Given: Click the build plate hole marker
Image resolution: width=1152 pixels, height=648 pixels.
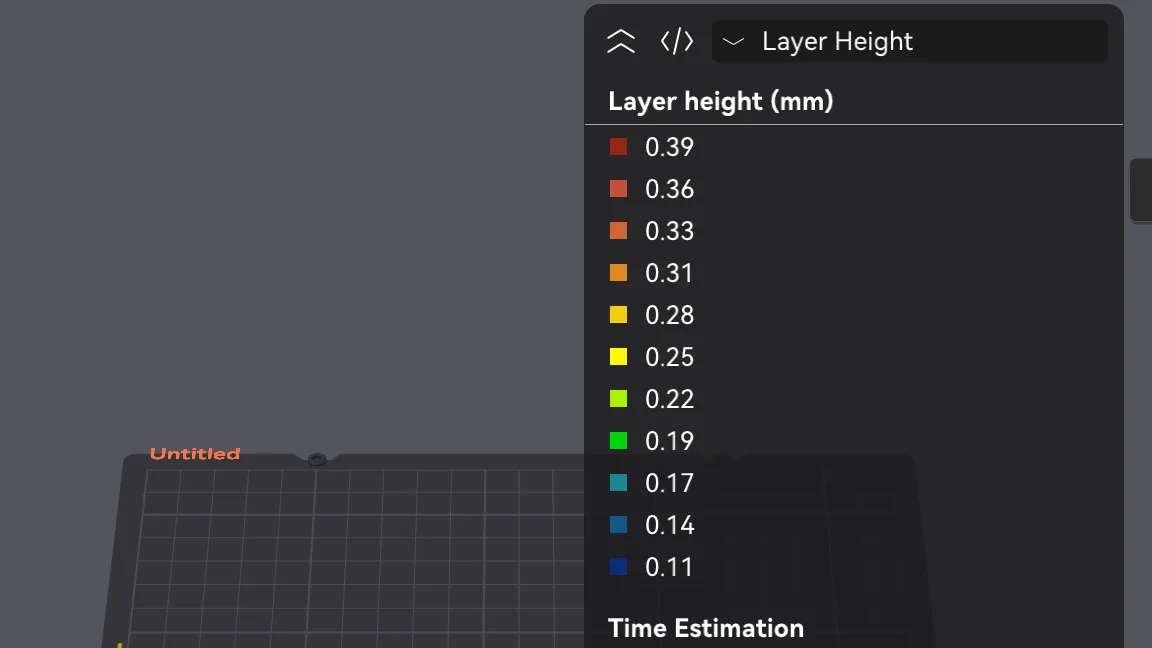Looking at the screenshot, I should [317, 459].
